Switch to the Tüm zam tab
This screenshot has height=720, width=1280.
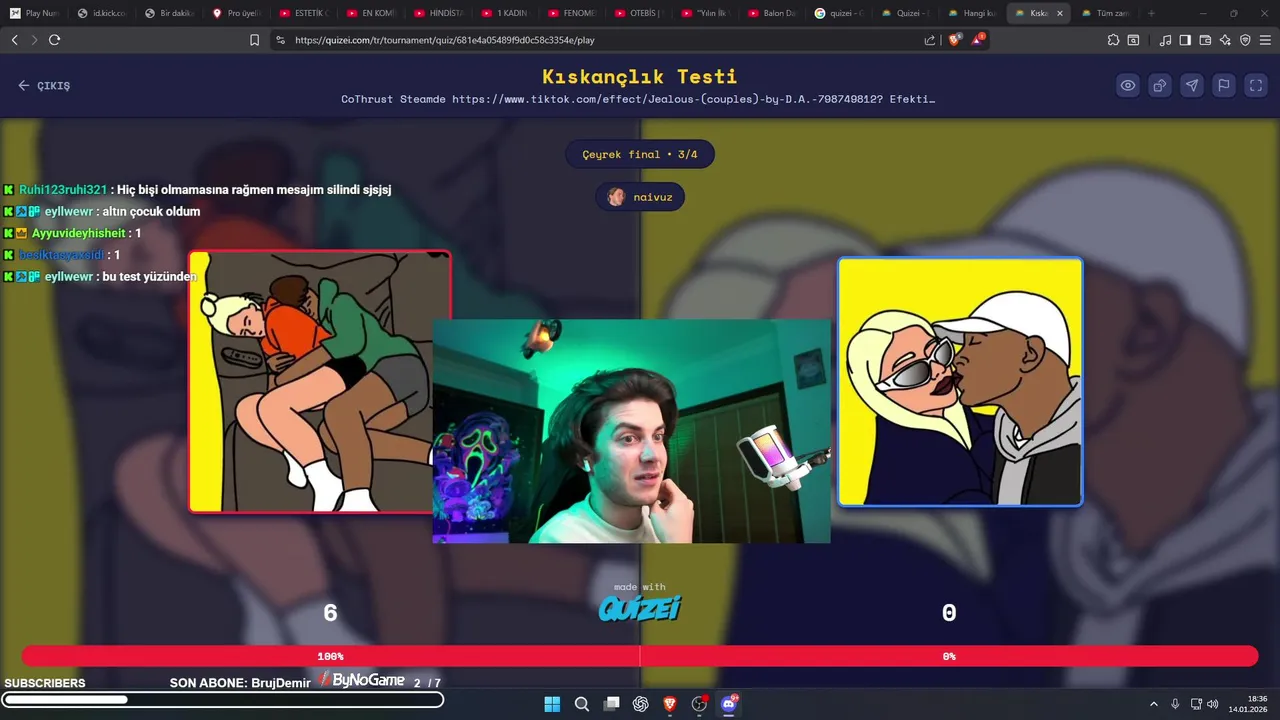[x=1104, y=13]
